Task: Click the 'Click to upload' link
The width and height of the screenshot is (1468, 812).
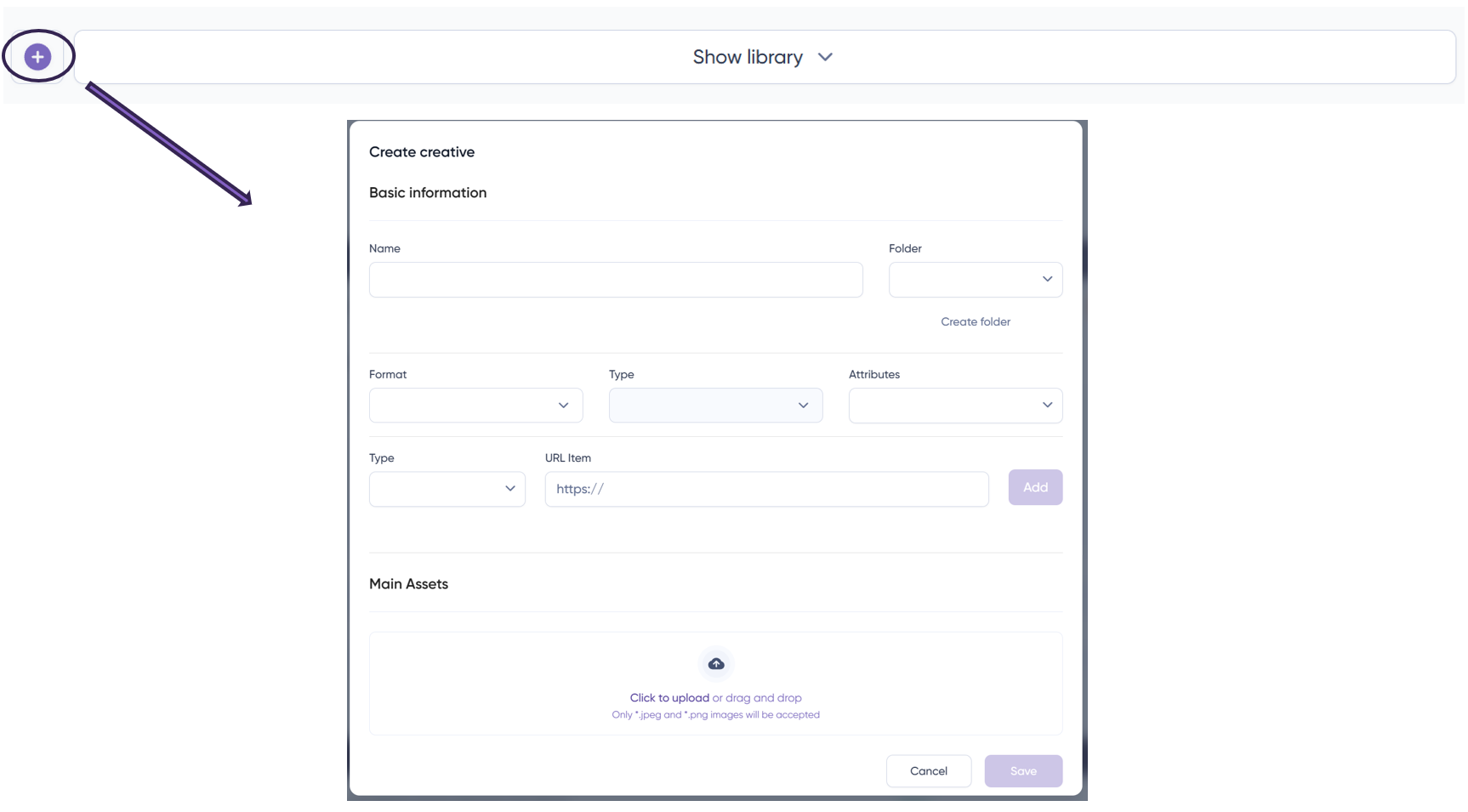Action: coord(669,698)
